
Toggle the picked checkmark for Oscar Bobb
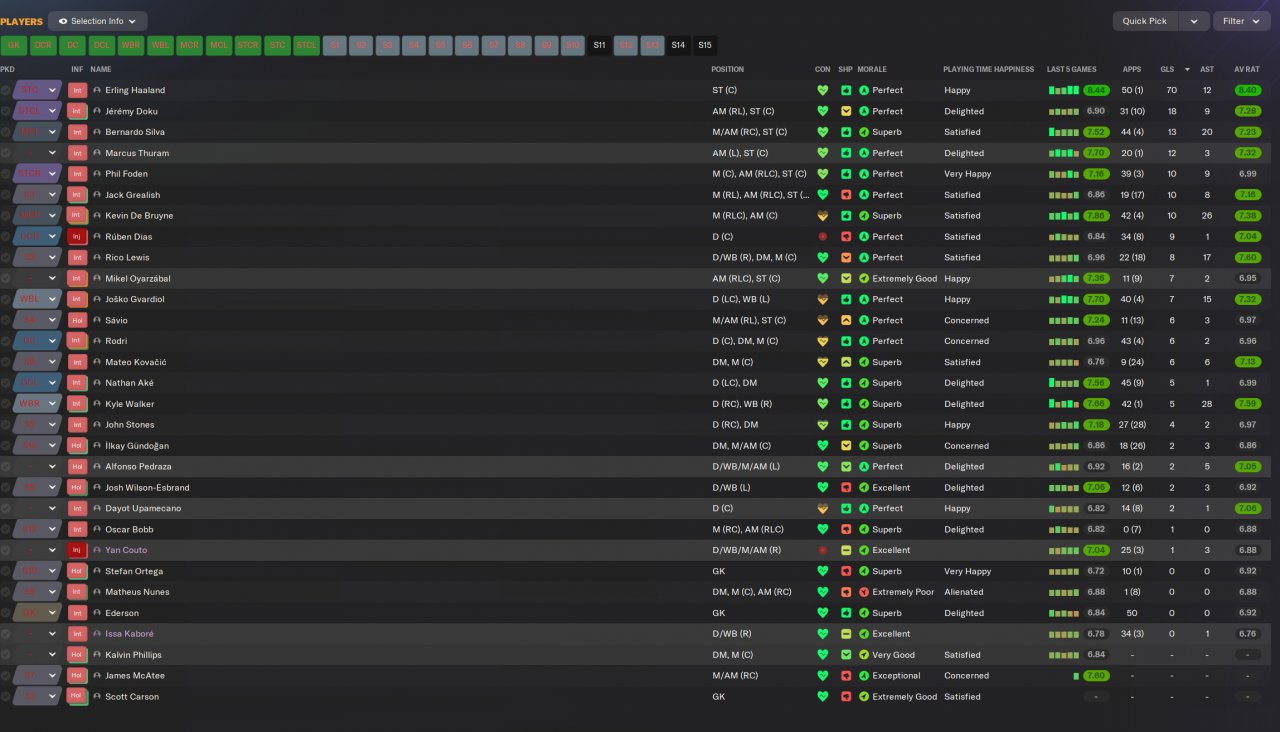(6, 529)
